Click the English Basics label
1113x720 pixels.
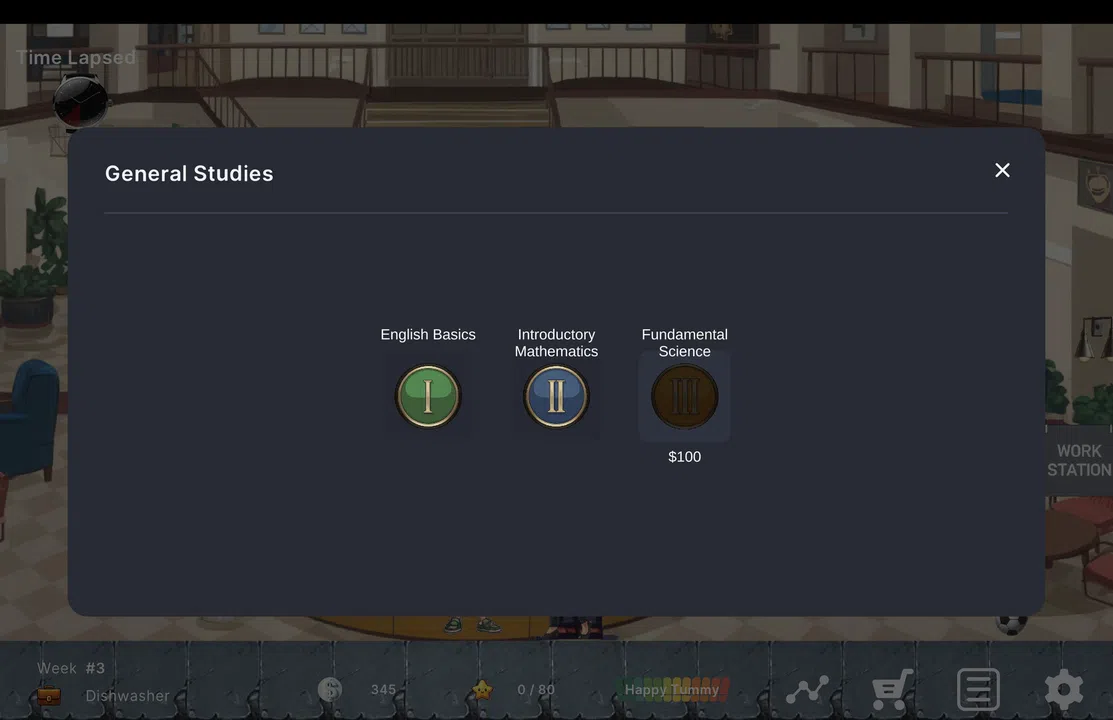(428, 334)
